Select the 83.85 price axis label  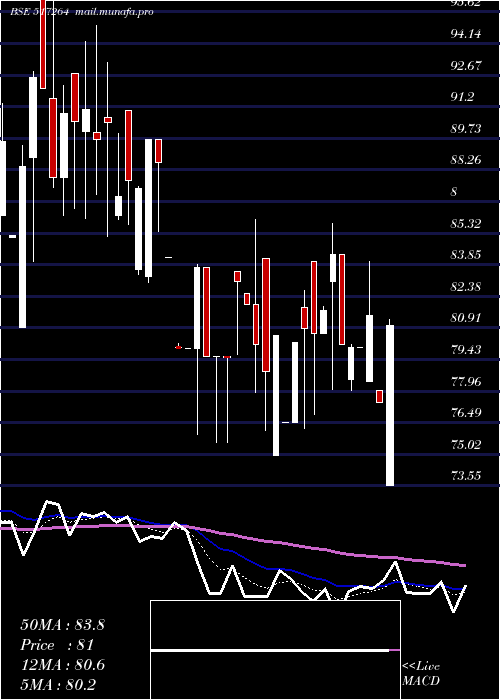466,255
